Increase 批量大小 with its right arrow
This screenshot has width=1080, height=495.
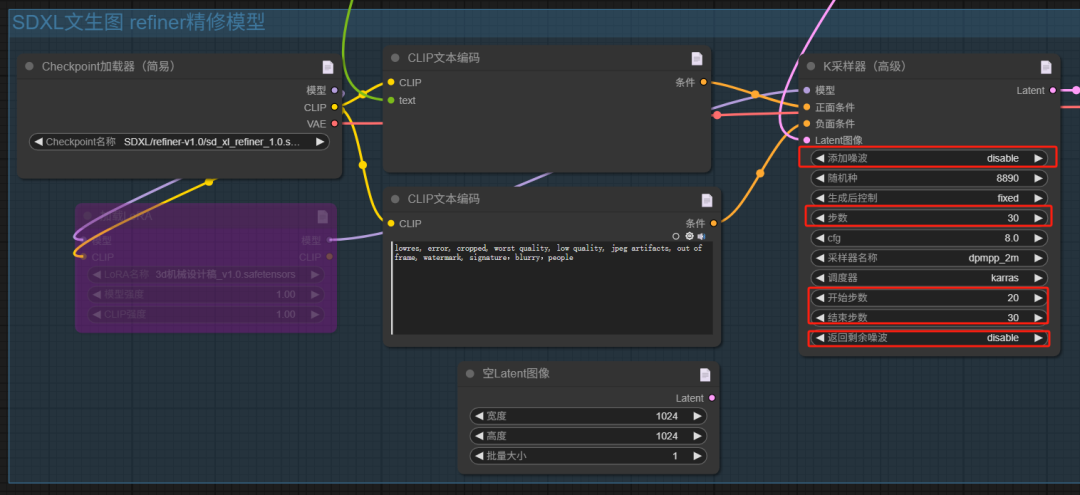click(x=697, y=456)
